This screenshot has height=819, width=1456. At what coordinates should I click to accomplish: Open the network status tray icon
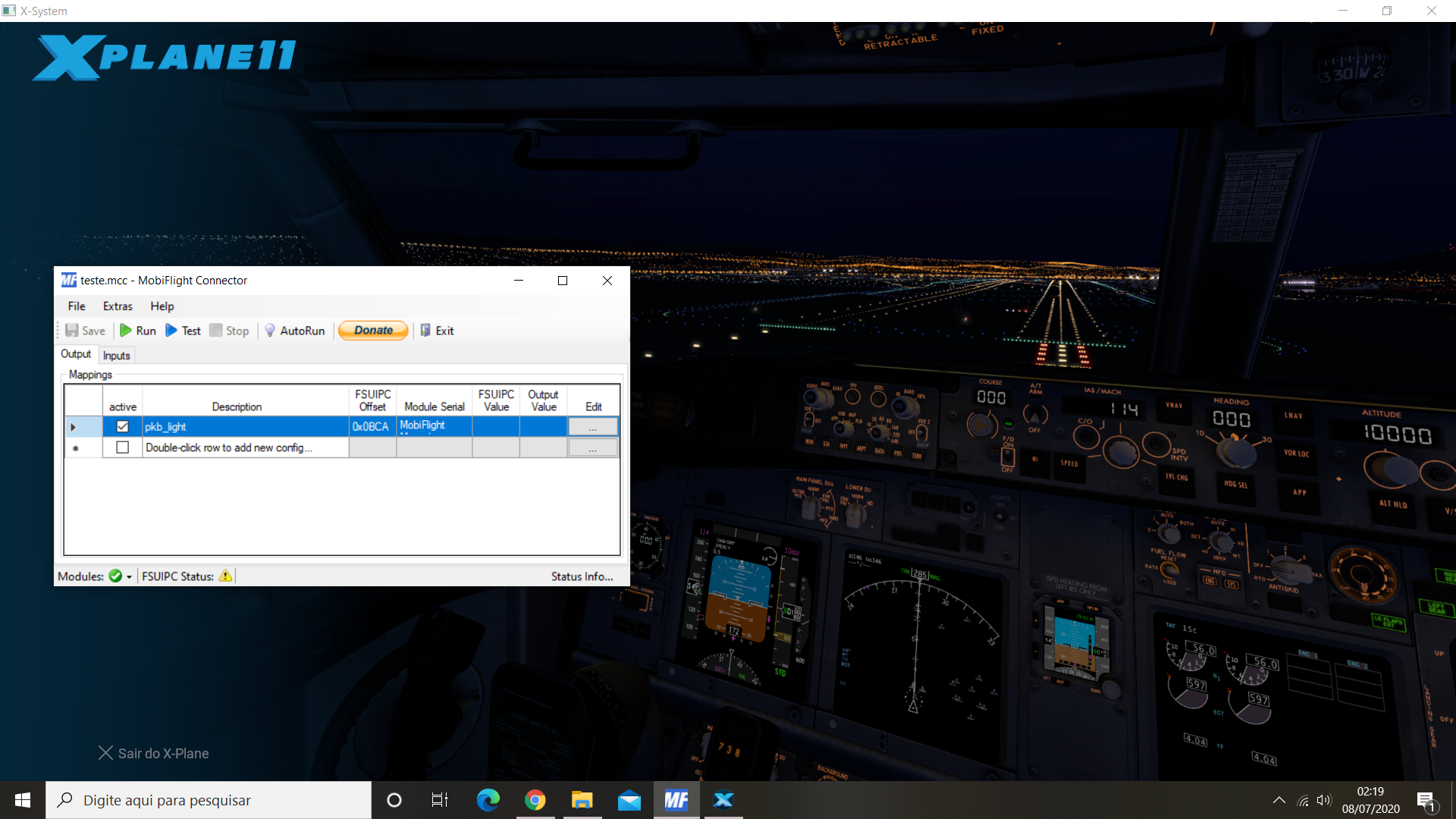point(1303,800)
